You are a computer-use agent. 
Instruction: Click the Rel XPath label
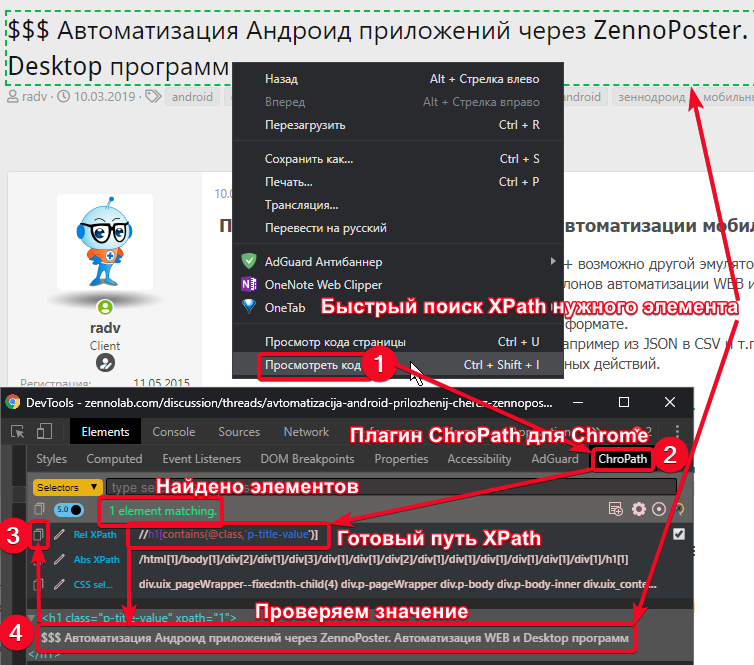95,534
